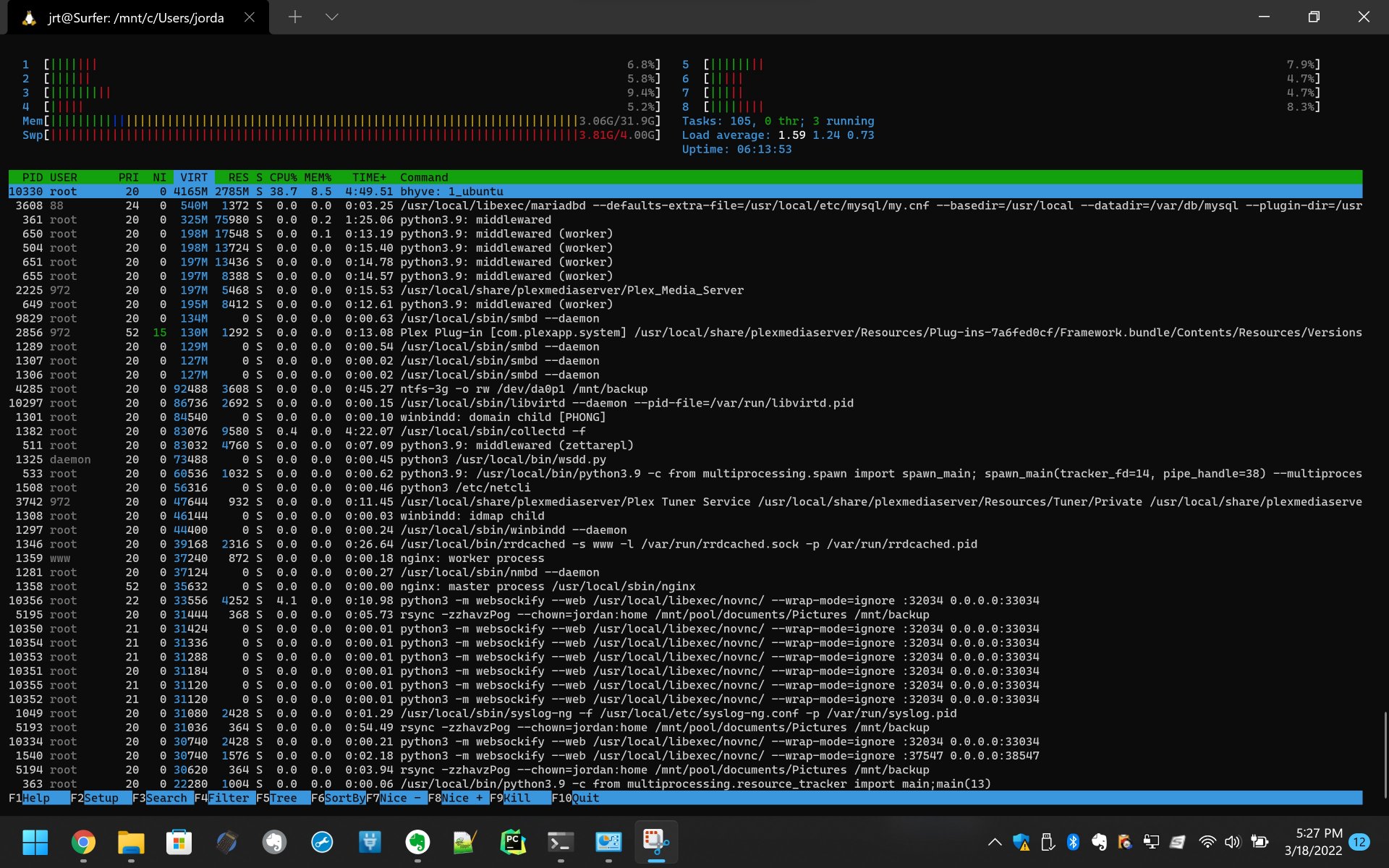This screenshot has width=1389, height=868.
Task: Select the mariadbd process row
Action: point(685,205)
